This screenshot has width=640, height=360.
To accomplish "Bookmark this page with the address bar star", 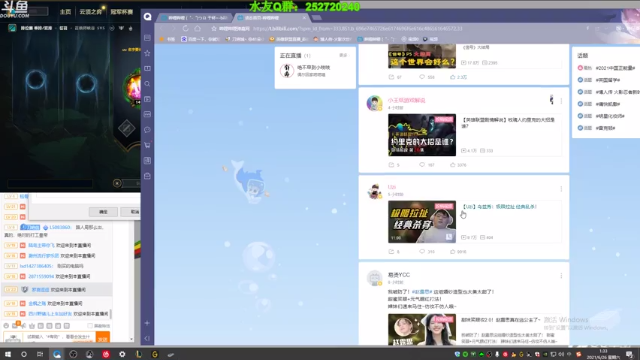I will (x=214, y=29).
